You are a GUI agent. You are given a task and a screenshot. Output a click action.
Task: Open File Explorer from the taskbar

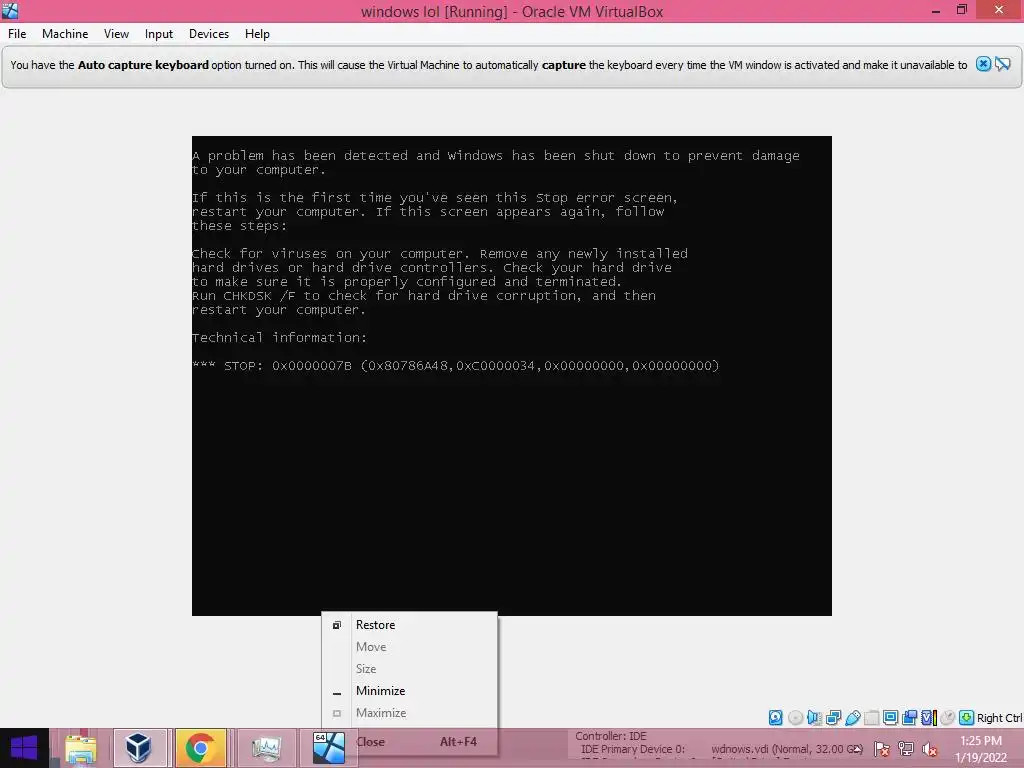pyautogui.click(x=81, y=748)
